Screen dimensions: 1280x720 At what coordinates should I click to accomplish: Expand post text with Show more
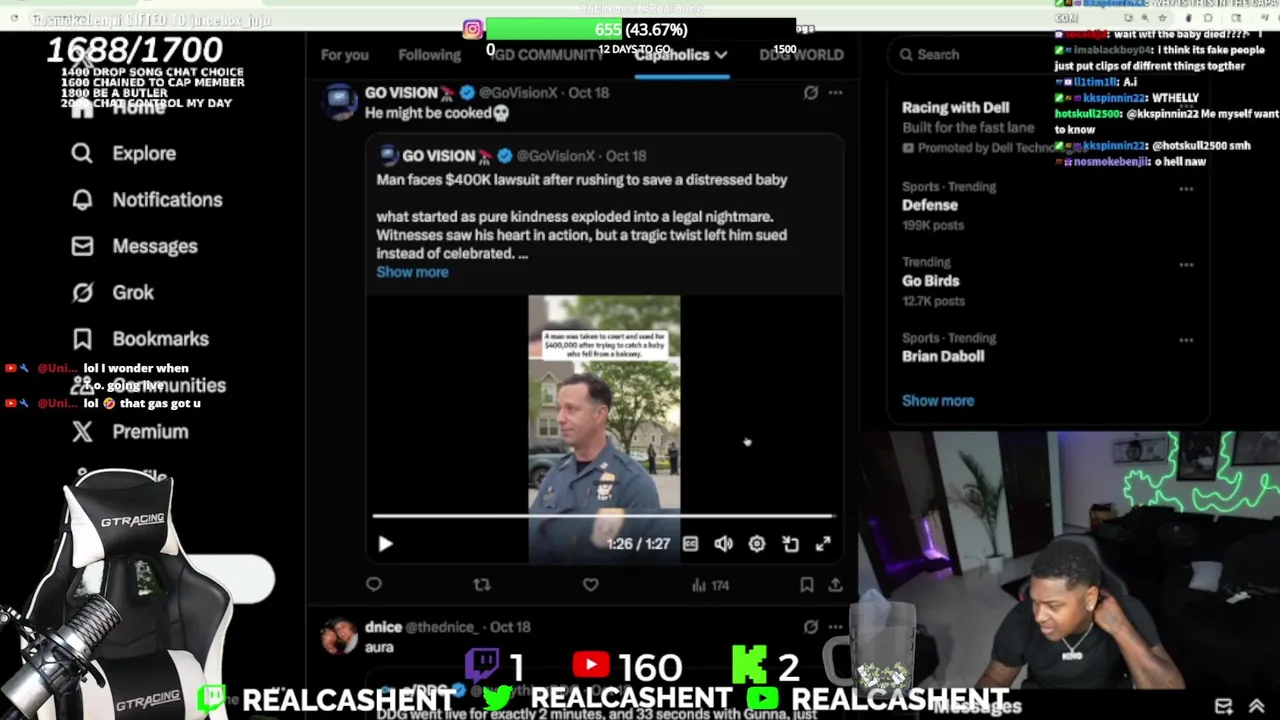(x=412, y=272)
